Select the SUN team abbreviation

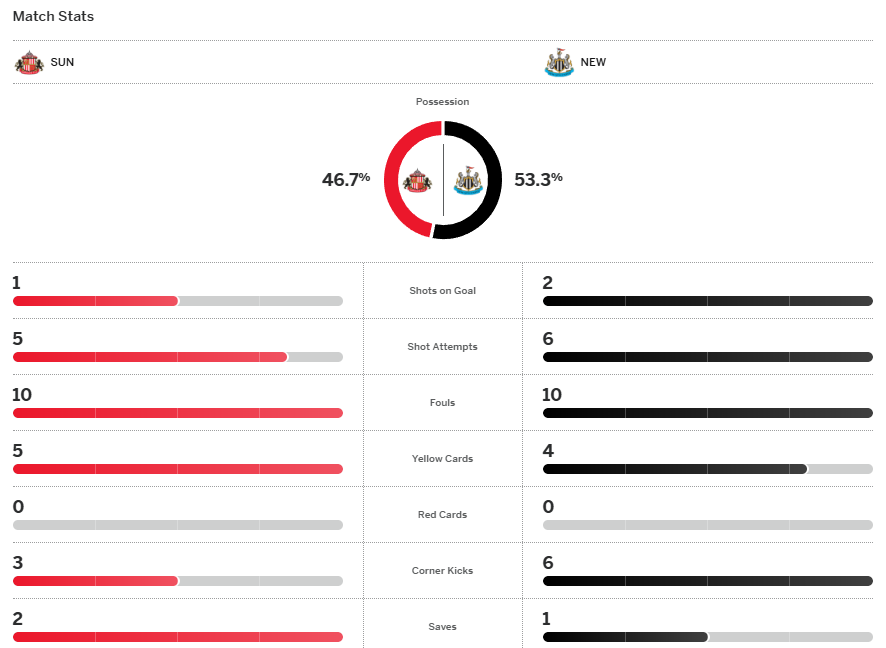(62, 62)
